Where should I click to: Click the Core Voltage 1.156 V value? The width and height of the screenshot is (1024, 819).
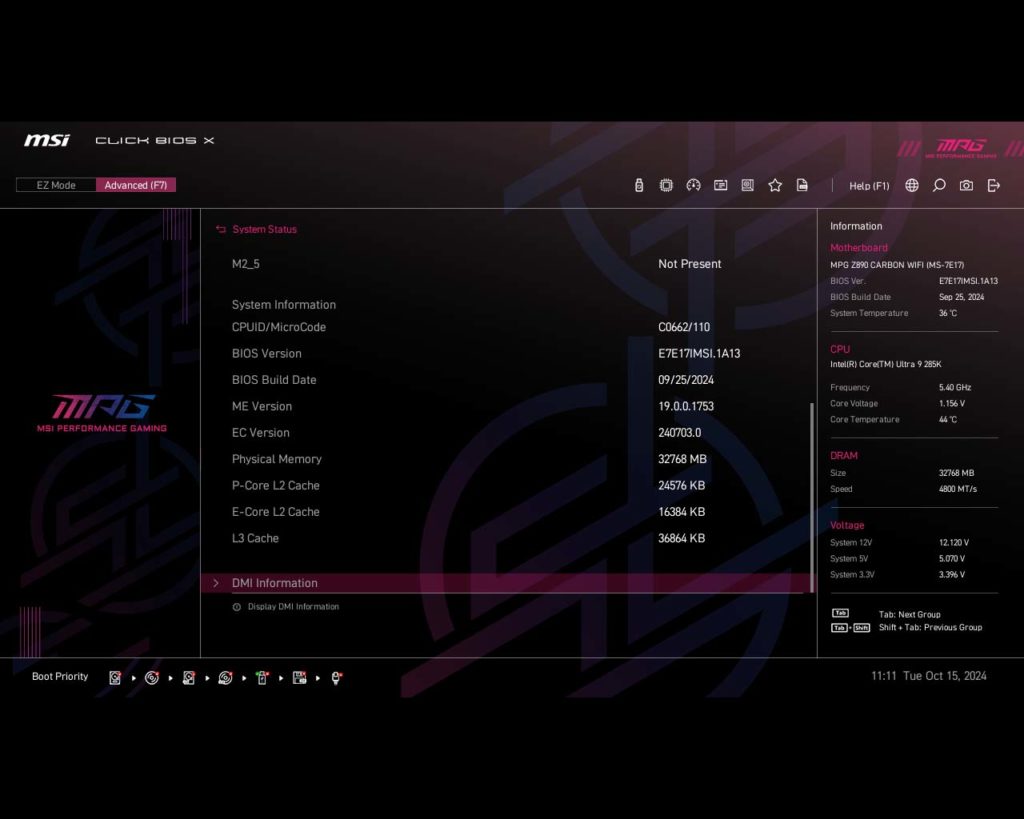point(952,404)
